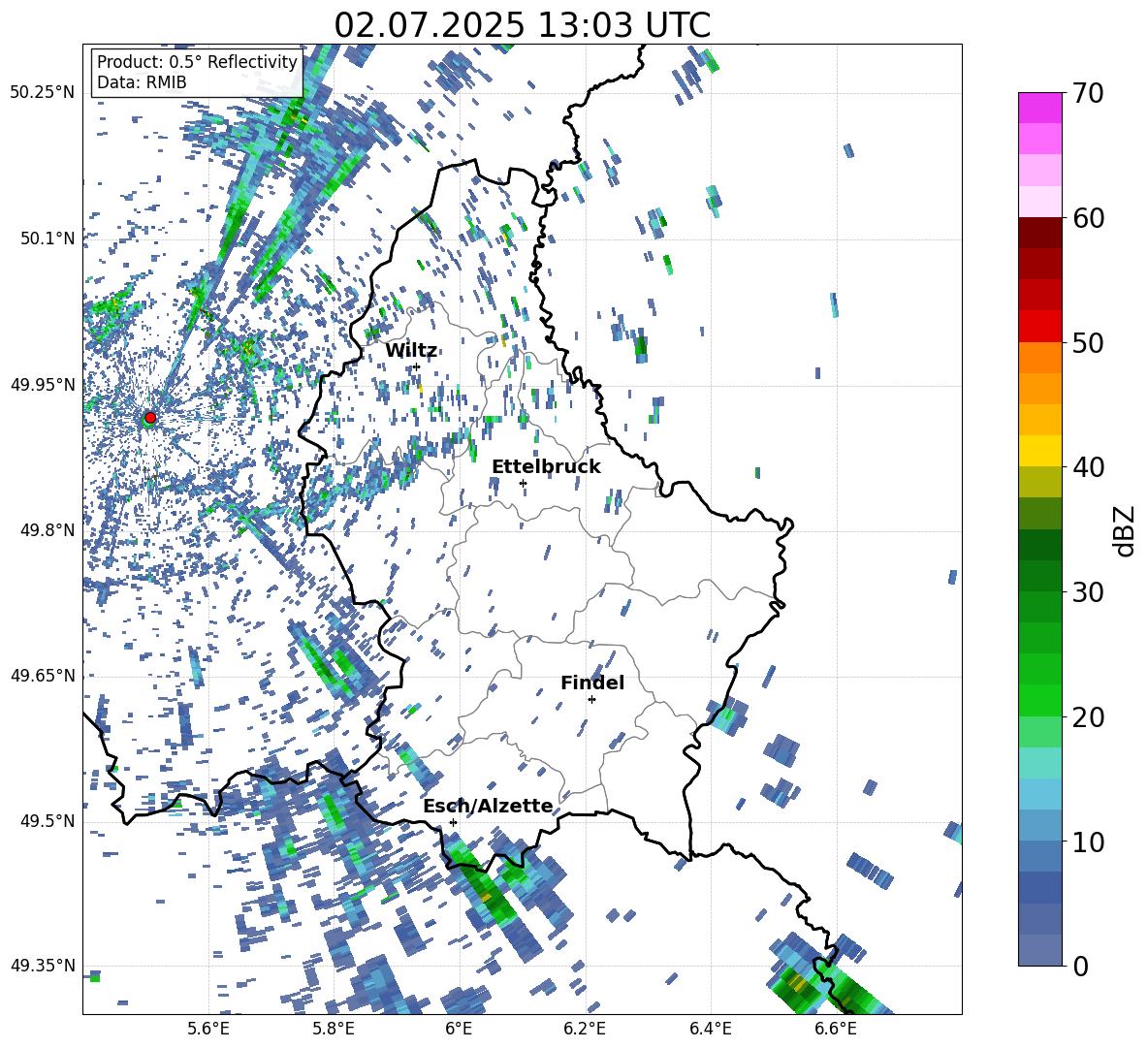The height and width of the screenshot is (1048, 1148).
Task: Click the dark red colorbar segment below 60
Action: coord(1039,233)
